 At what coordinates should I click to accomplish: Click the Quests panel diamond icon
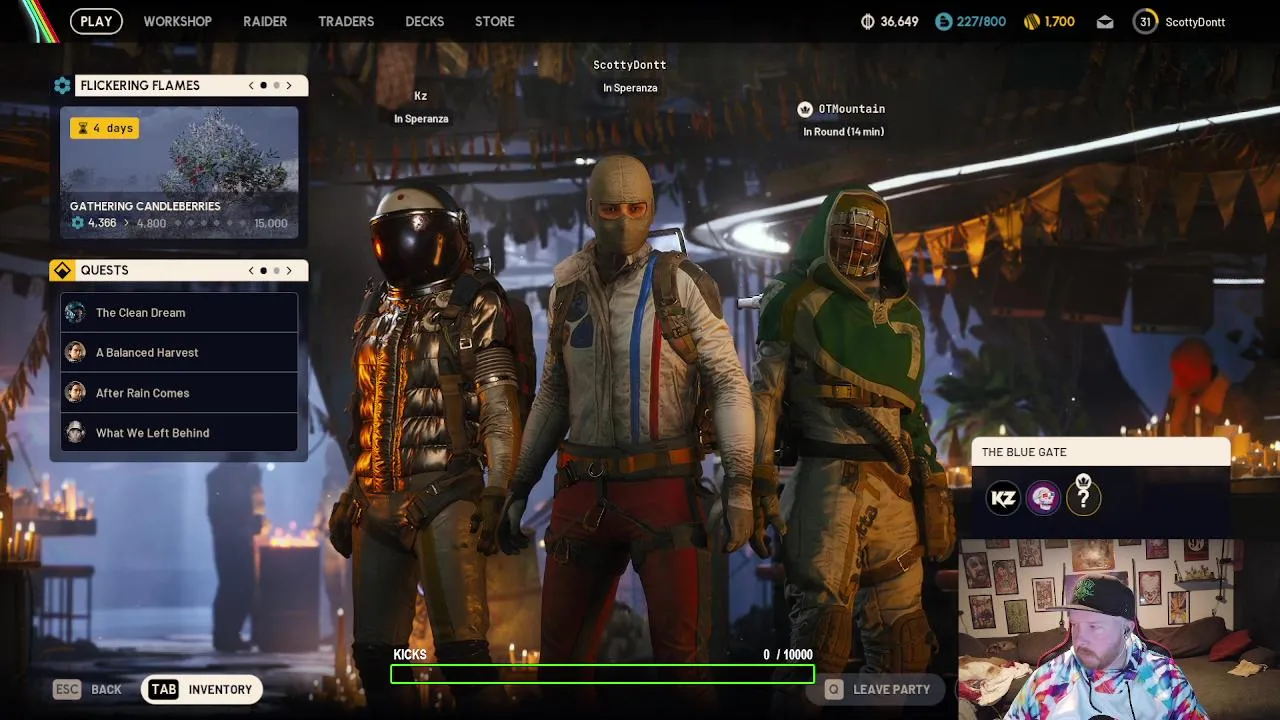[x=62, y=270]
